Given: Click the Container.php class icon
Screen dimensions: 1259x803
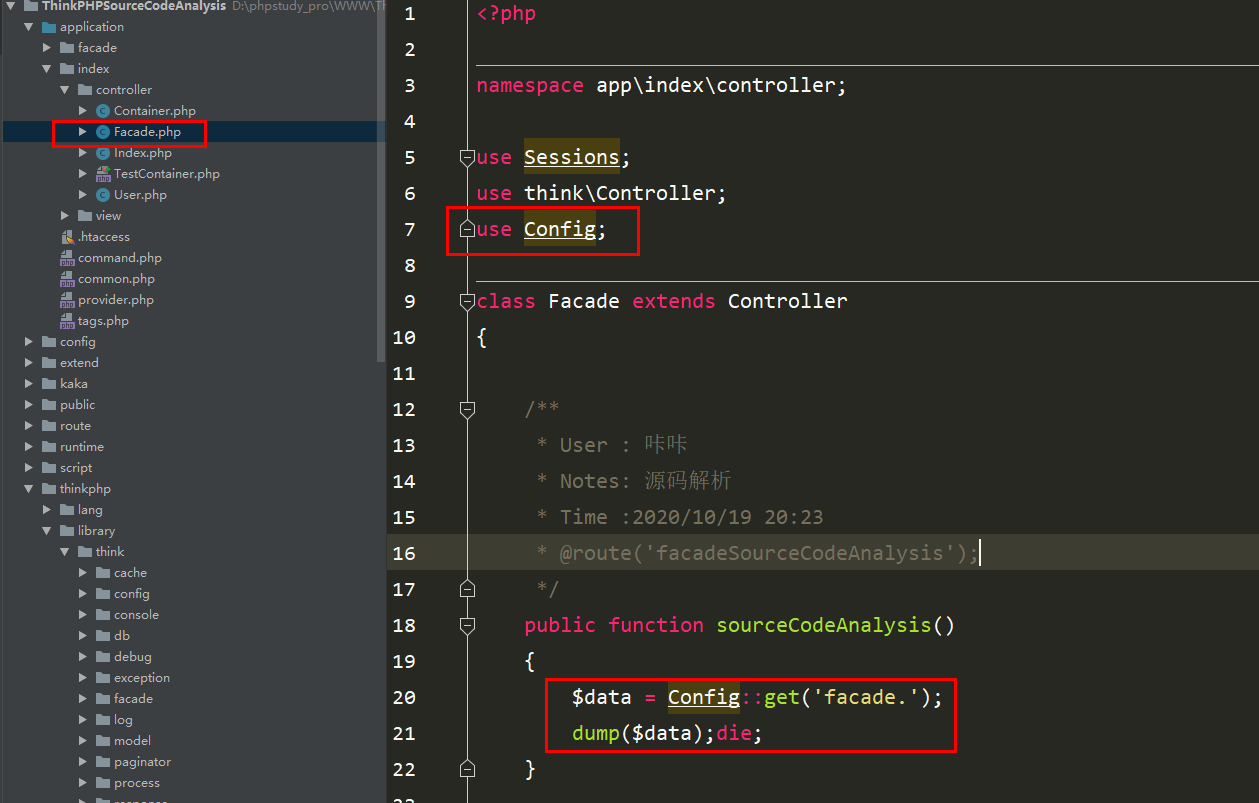Looking at the screenshot, I should click(103, 111).
